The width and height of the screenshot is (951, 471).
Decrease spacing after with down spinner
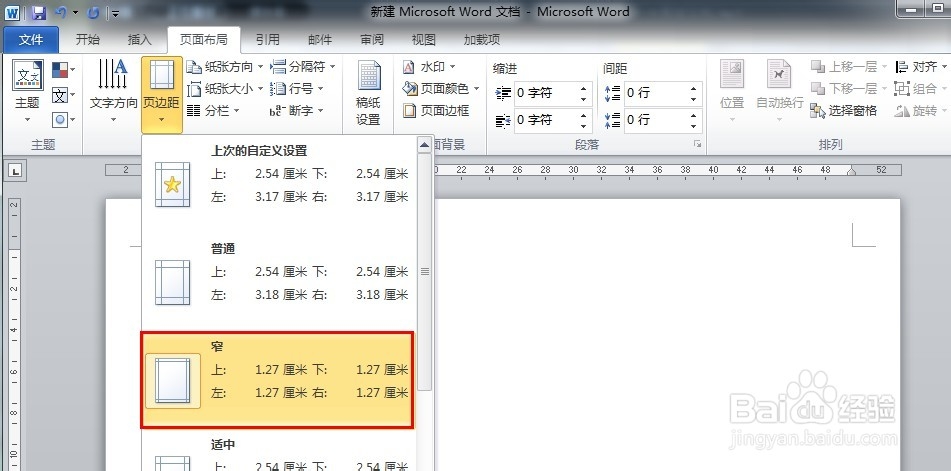pyautogui.click(x=693, y=126)
